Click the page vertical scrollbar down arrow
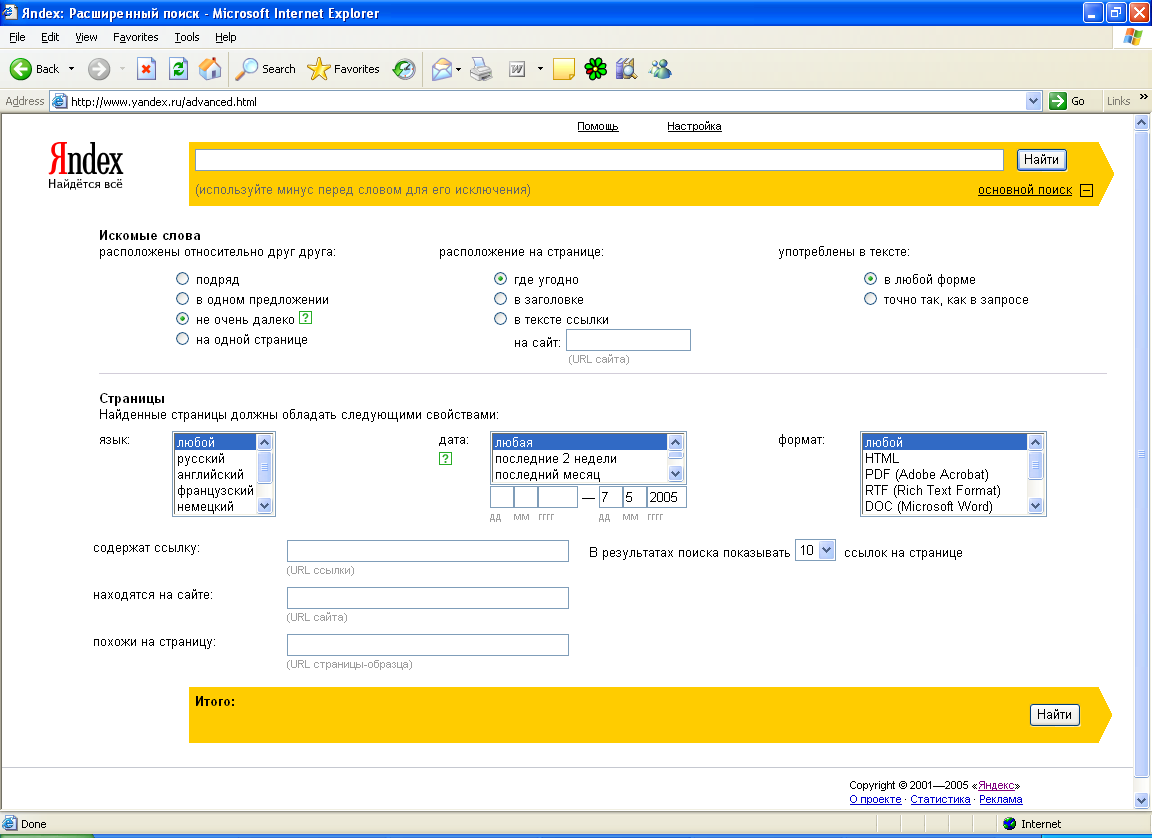 click(x=1141, y=801)
